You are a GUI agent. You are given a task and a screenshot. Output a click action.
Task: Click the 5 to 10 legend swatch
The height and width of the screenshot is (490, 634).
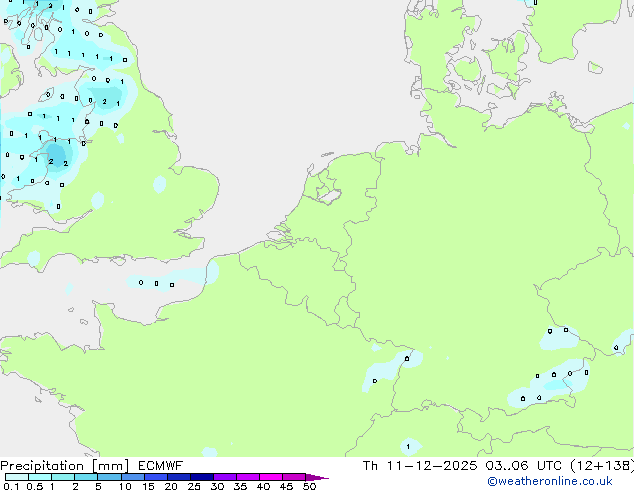(x=109, y=477)
